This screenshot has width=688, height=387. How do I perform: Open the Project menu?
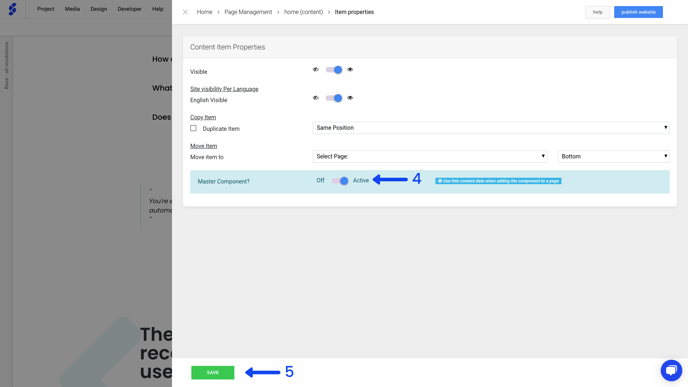46,9
